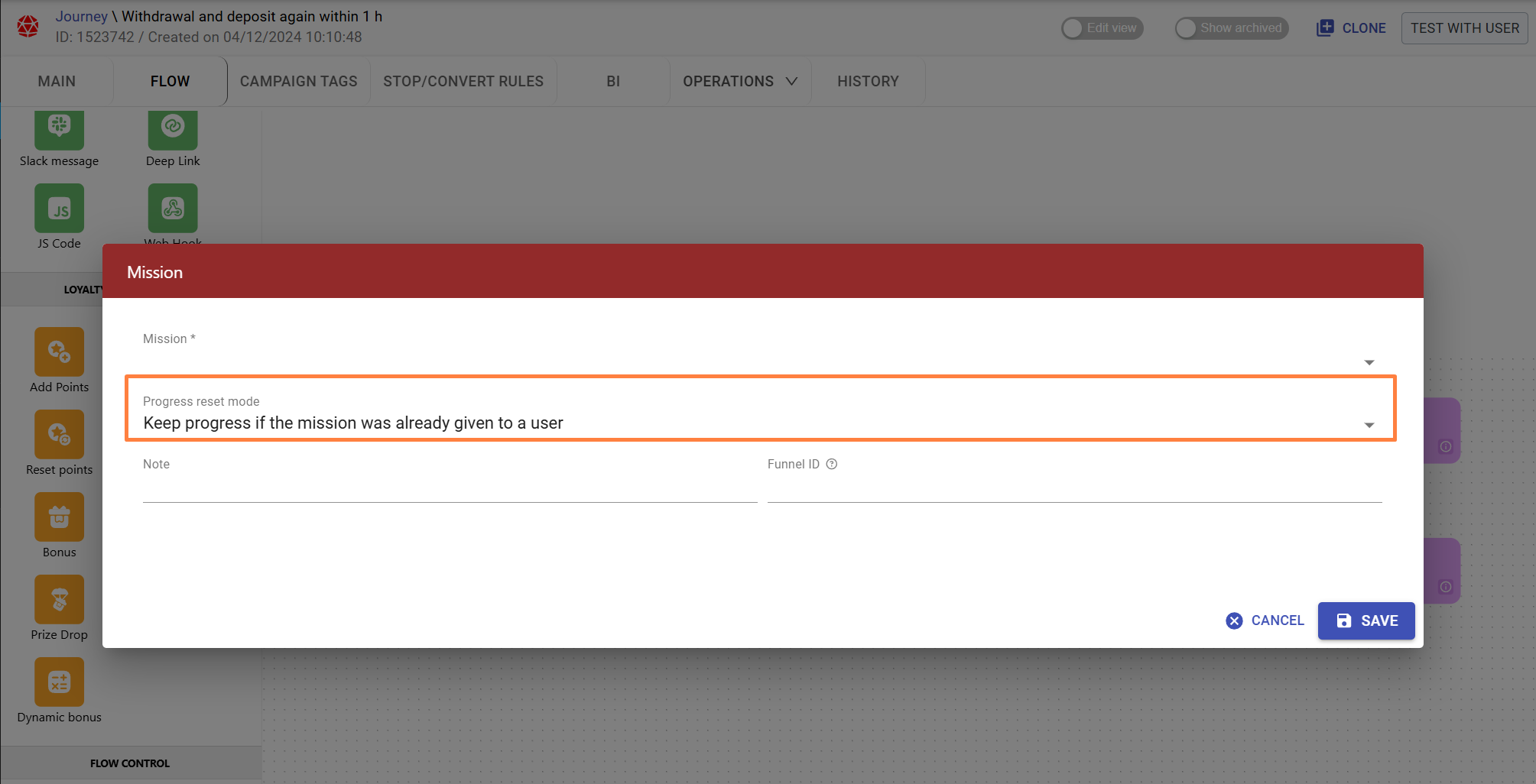The image size is (1536, 784).
Task: Open the Journey breadcrumb link
Action: coord(81,16)
